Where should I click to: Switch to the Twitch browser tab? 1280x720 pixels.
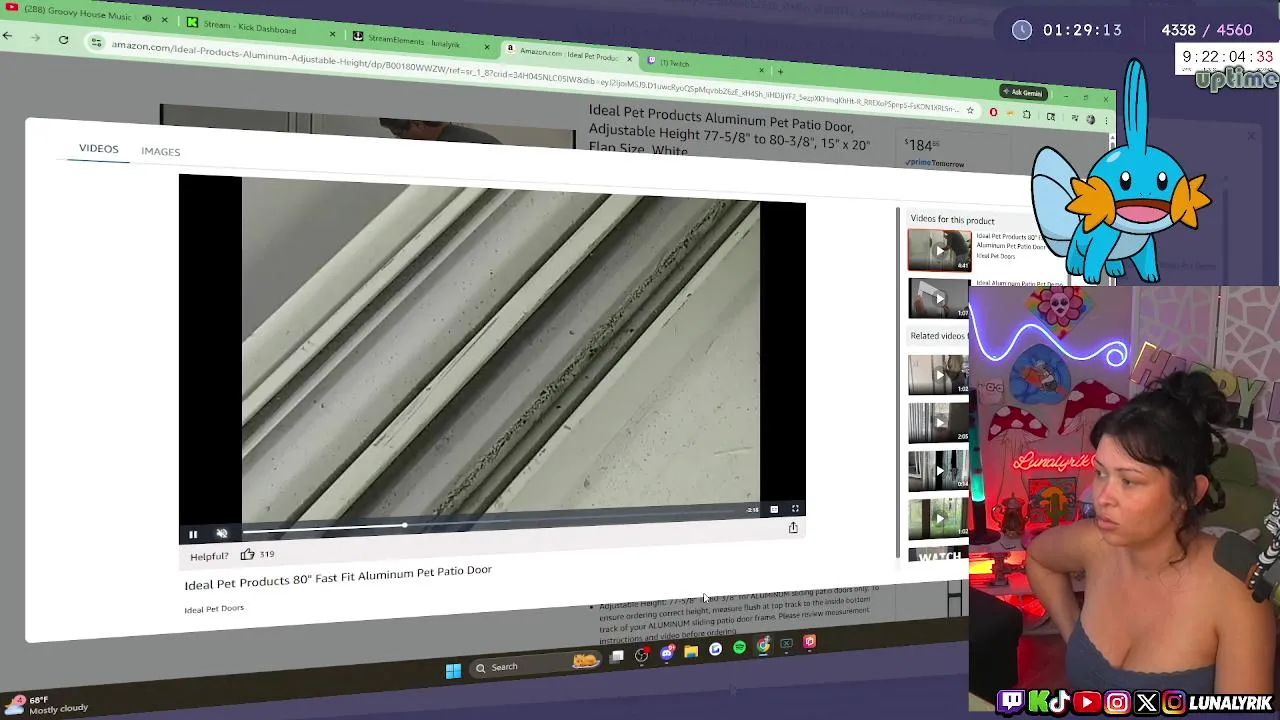coord(674,63)
